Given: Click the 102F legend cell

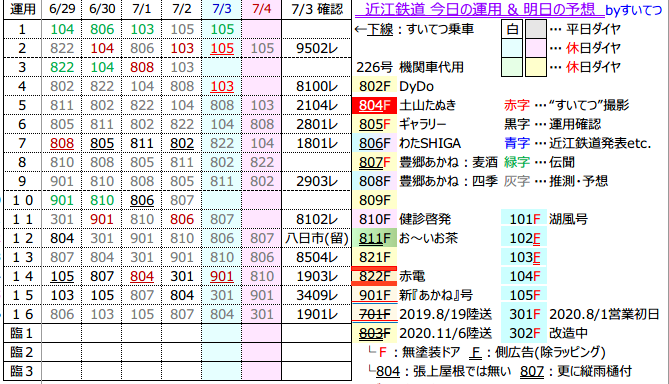Looking at the screenshot, I should [524, 238].
